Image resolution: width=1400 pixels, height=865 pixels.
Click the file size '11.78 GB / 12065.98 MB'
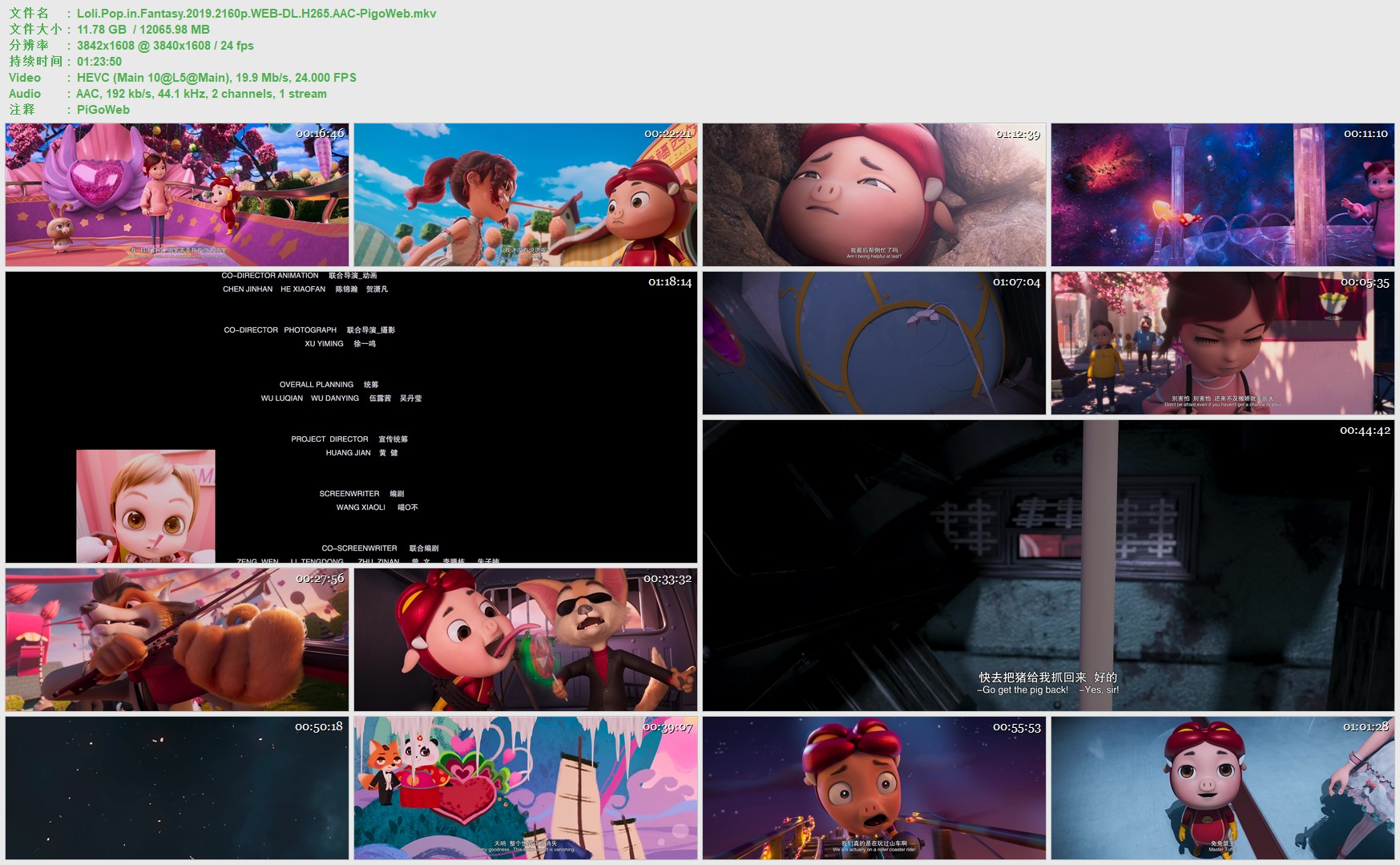pos(143,30)
